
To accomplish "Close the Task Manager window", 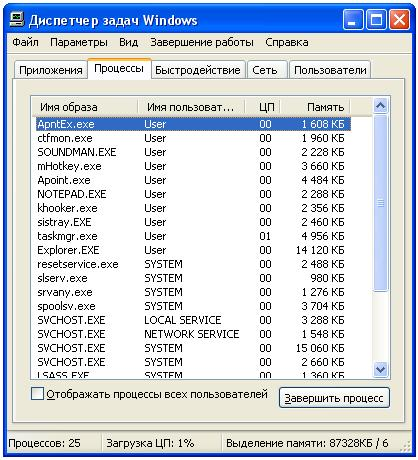I will (400, 20).
